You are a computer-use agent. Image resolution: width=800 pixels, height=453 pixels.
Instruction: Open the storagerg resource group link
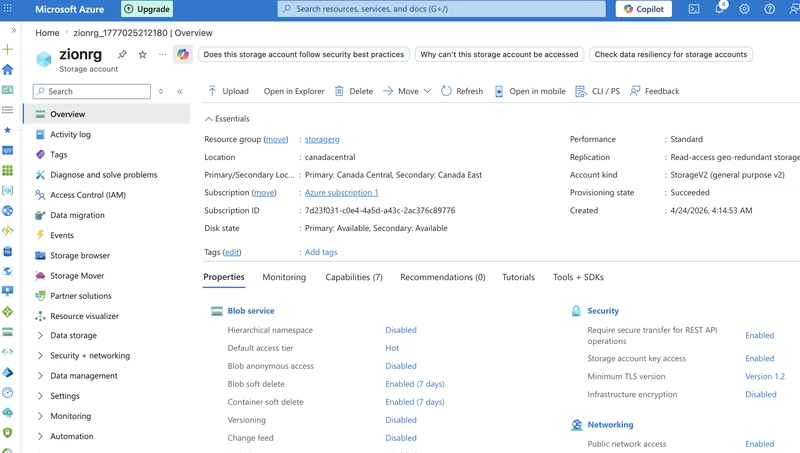(x=322, y=139)
